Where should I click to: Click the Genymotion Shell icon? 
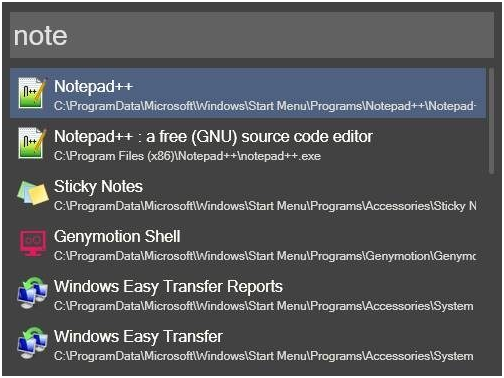(33, 243)
